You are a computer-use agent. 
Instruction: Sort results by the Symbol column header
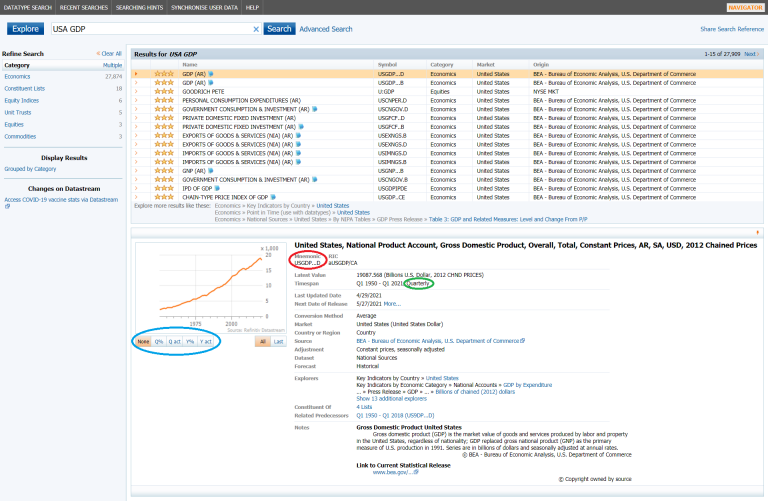point(387,65)
